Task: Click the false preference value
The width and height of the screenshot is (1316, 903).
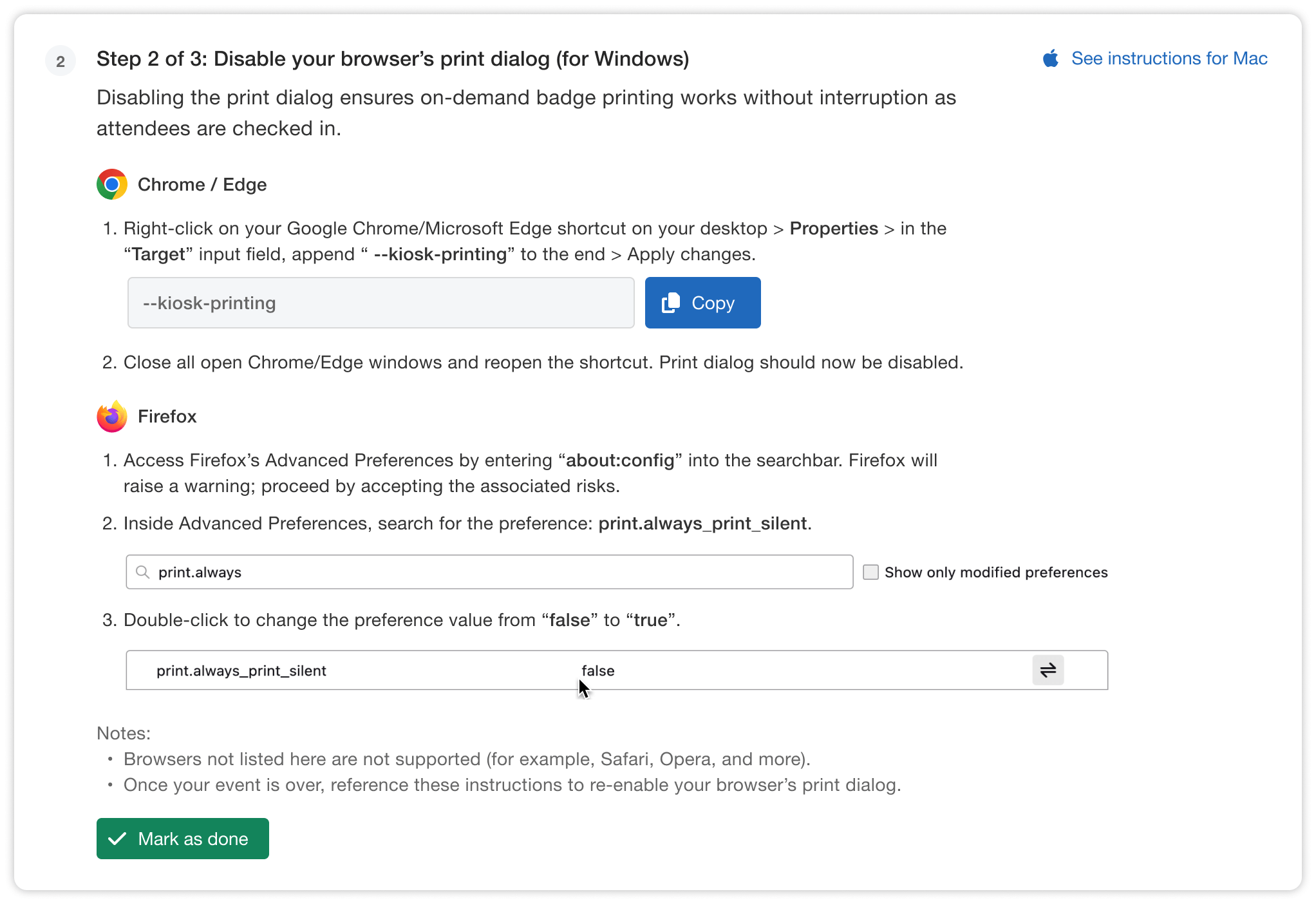Action: [x=597, y=670]
